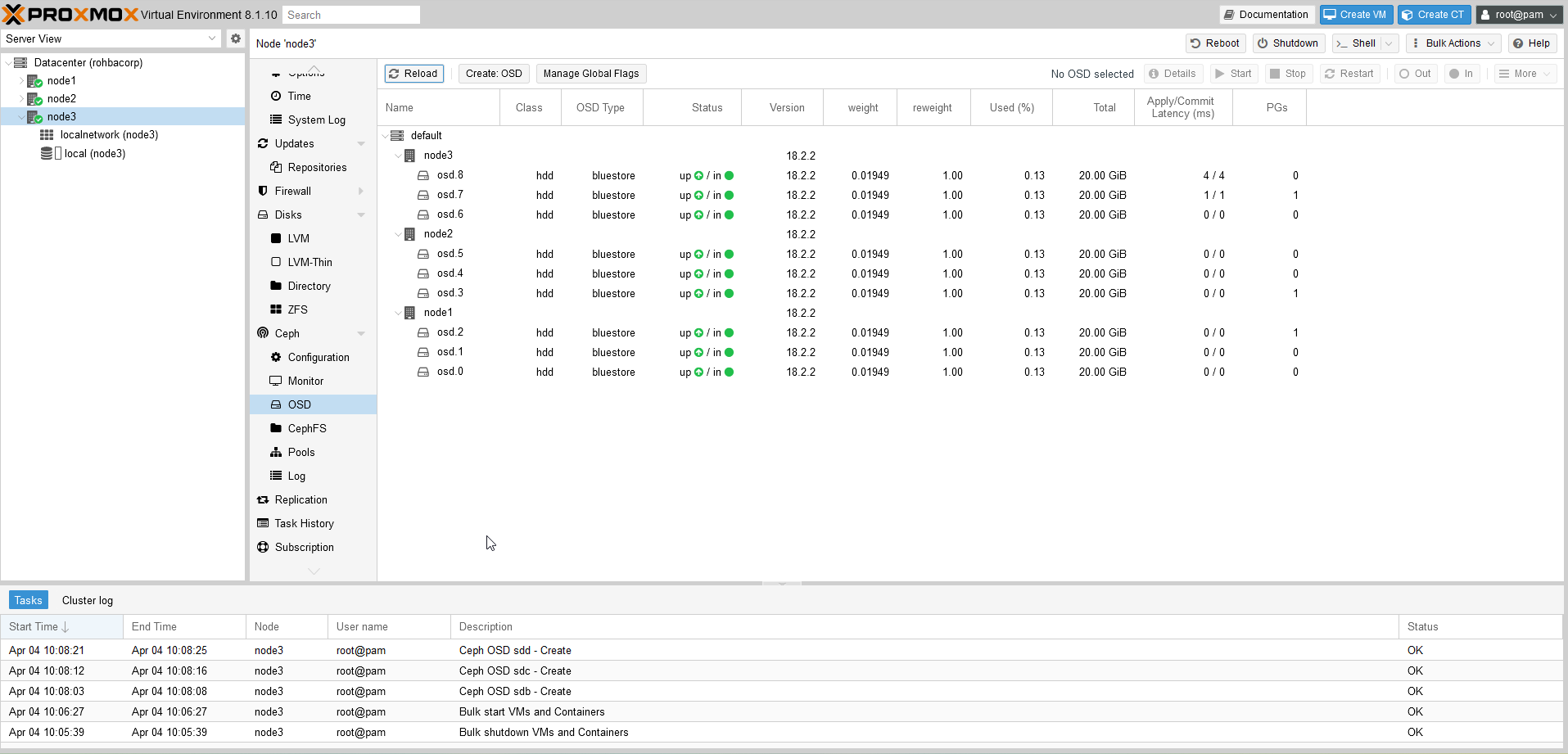Collapse the Ceph submenu arrow
This screenshot has height=754, width=1568.
pyautogui.click(x=361, y=333)
